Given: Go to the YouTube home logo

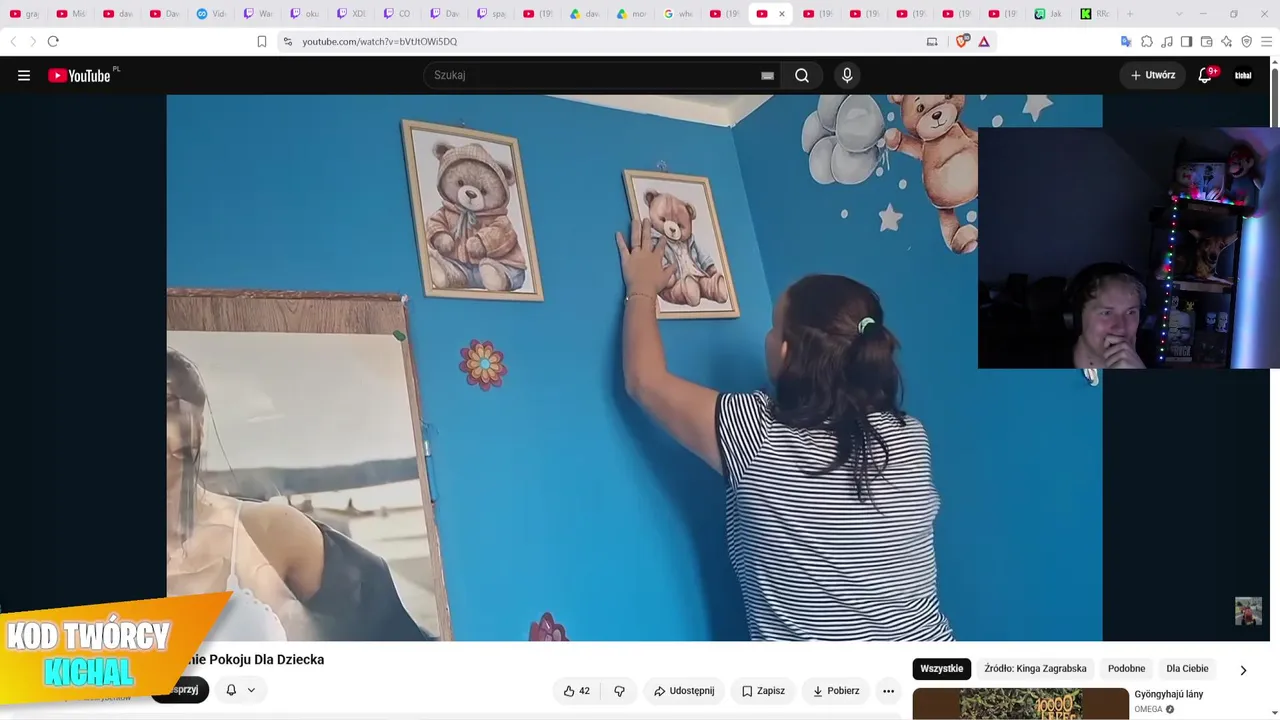Looking at the screenshot, I should [80, 75].
